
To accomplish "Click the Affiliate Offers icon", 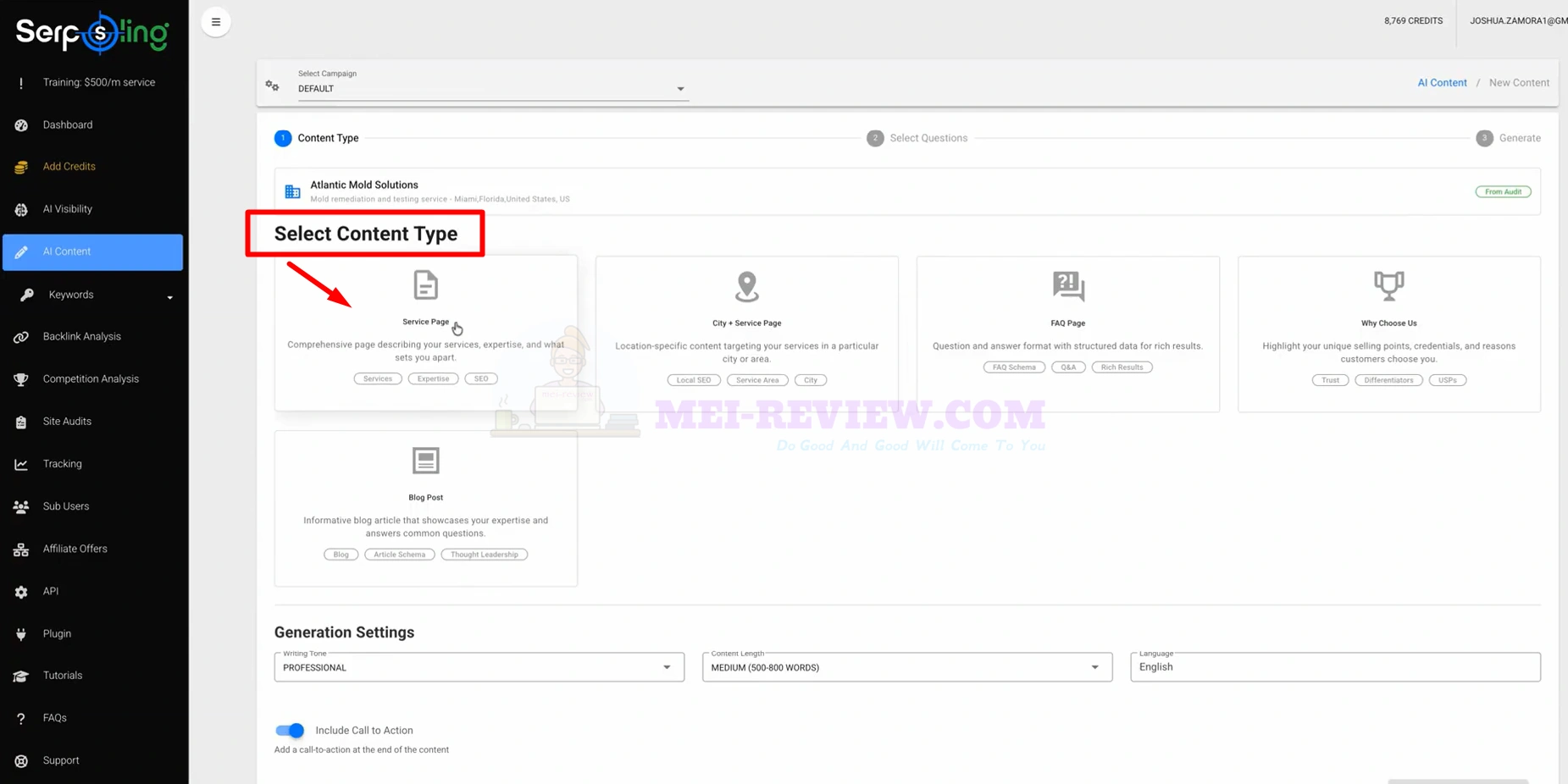I will click(21, 549).
